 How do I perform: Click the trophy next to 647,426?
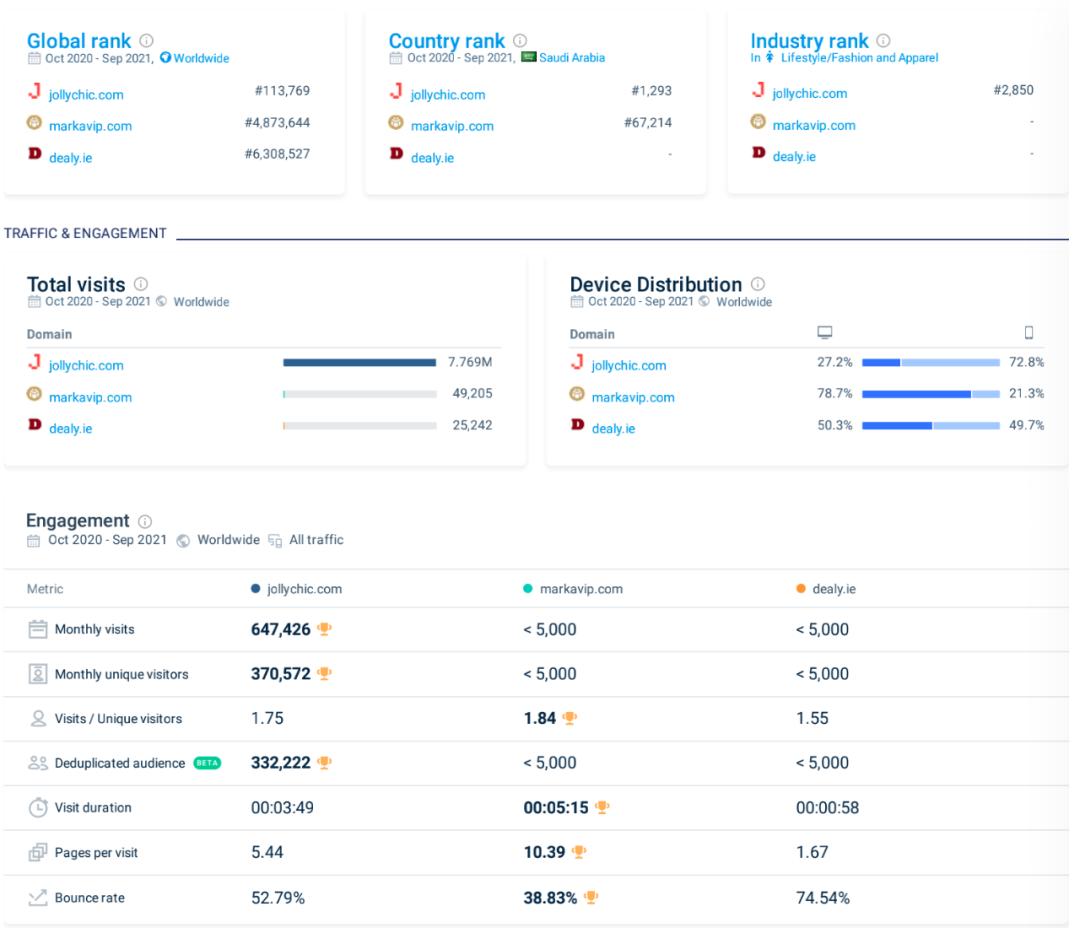pos(324,628)
